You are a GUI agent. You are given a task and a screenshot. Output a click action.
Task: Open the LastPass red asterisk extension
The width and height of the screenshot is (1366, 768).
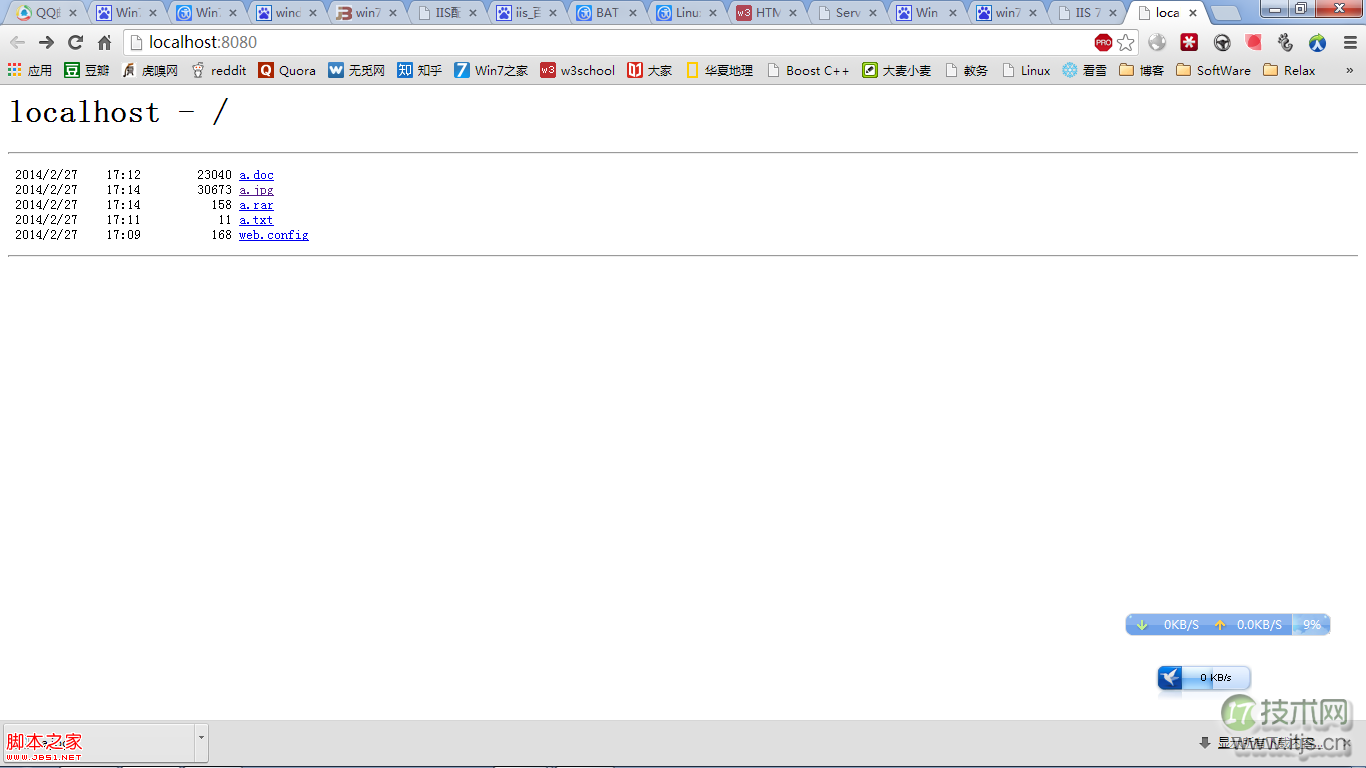click(1189, 42)
